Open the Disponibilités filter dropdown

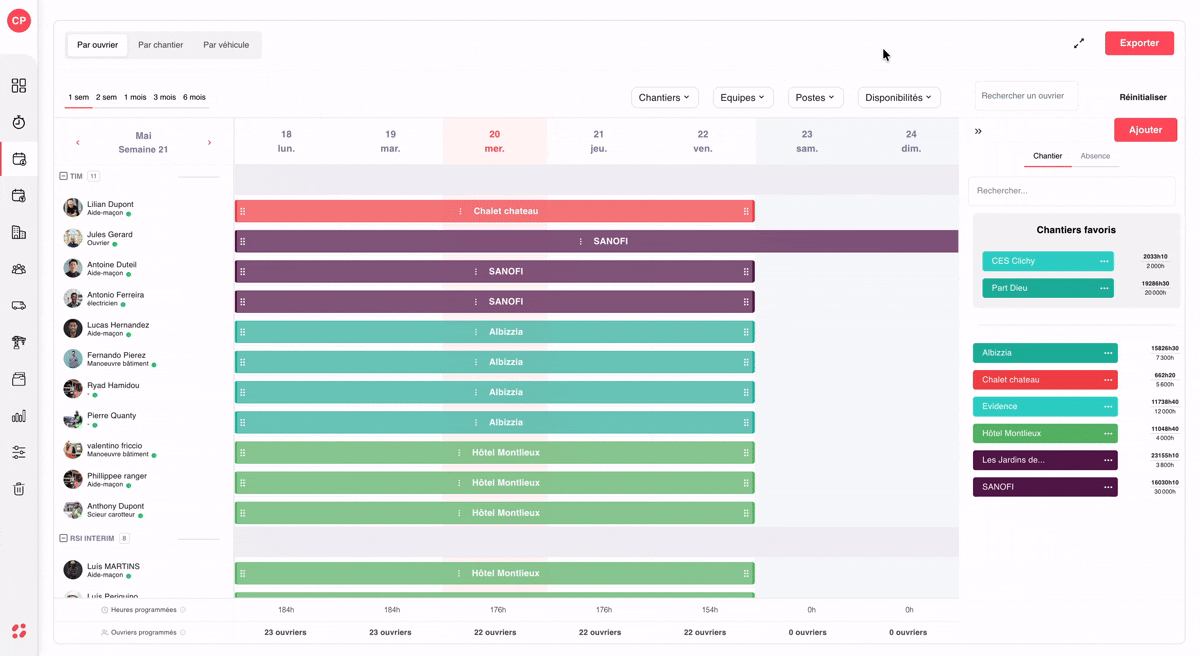(x=899, y=98)
